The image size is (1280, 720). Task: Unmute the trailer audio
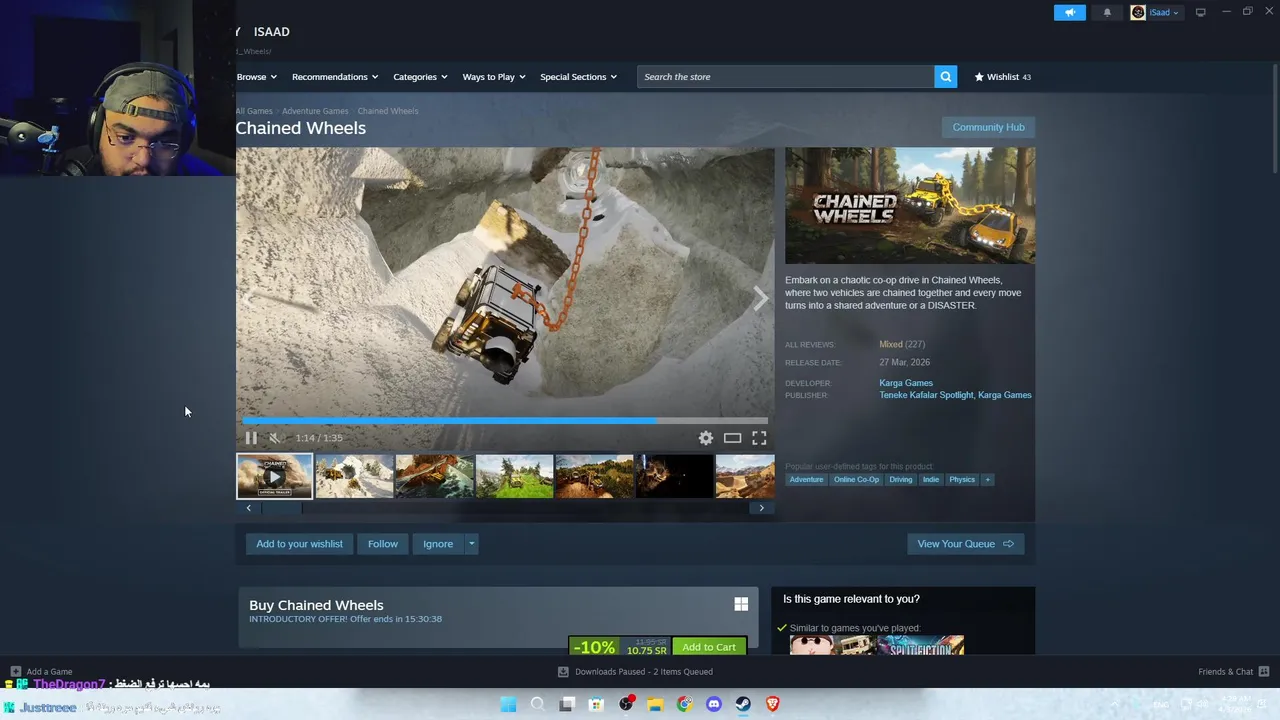275,438
